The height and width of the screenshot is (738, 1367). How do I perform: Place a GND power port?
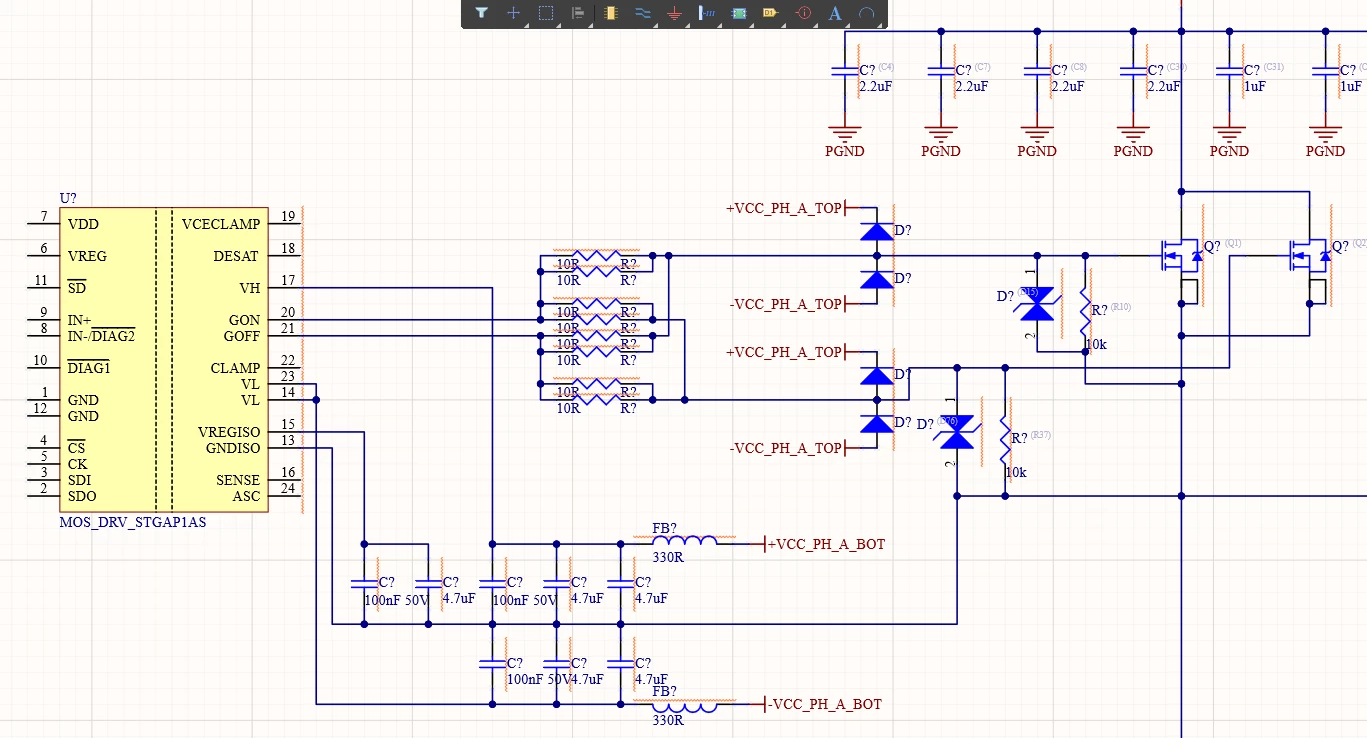tap(674, 13)
